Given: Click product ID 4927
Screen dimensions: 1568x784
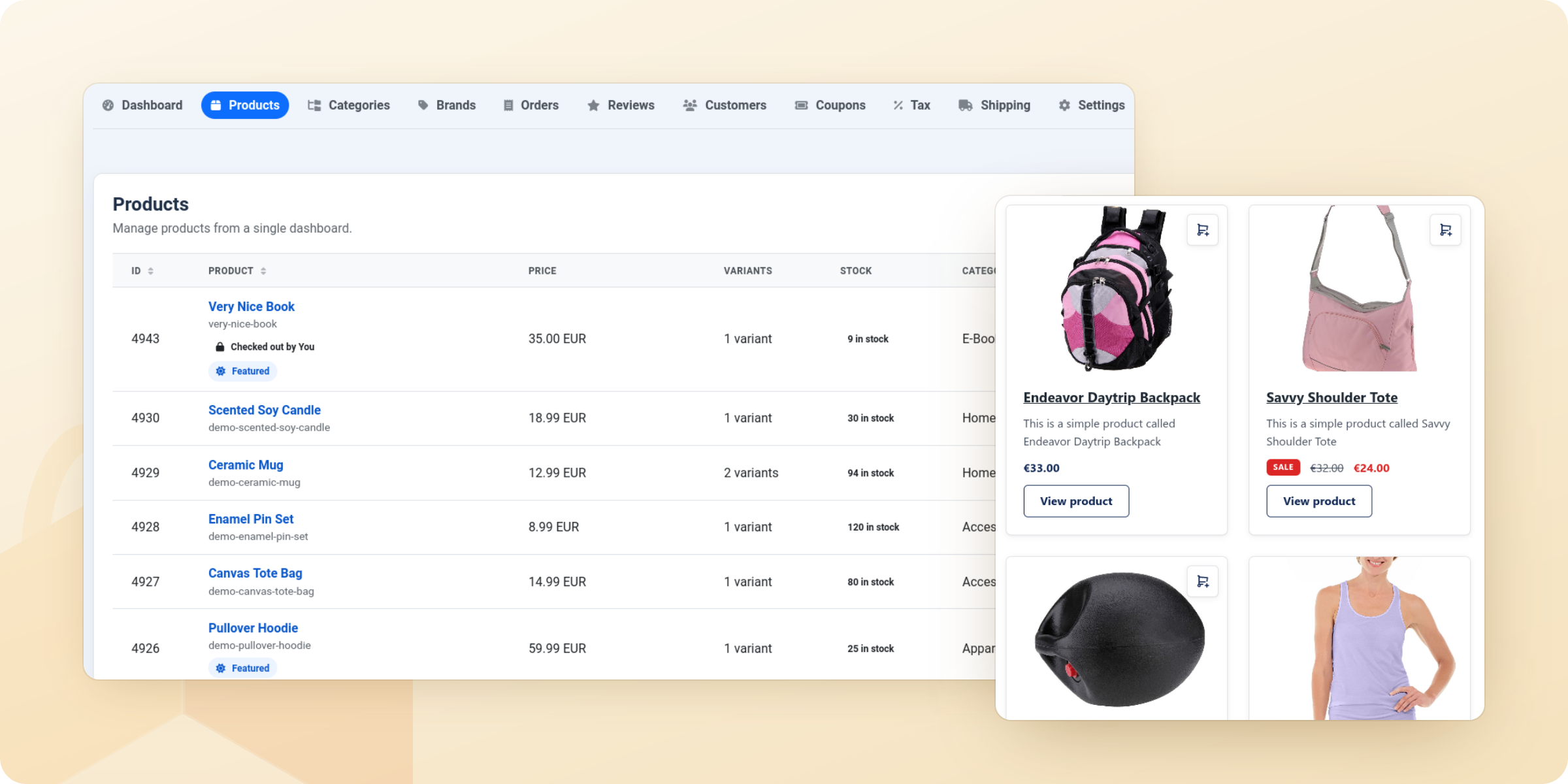Looking at the screenshot, I should click(x=146, y=582).
